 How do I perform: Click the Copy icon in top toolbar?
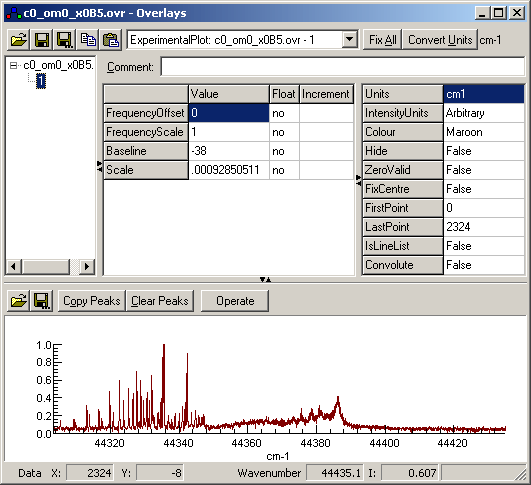(88, 40)
